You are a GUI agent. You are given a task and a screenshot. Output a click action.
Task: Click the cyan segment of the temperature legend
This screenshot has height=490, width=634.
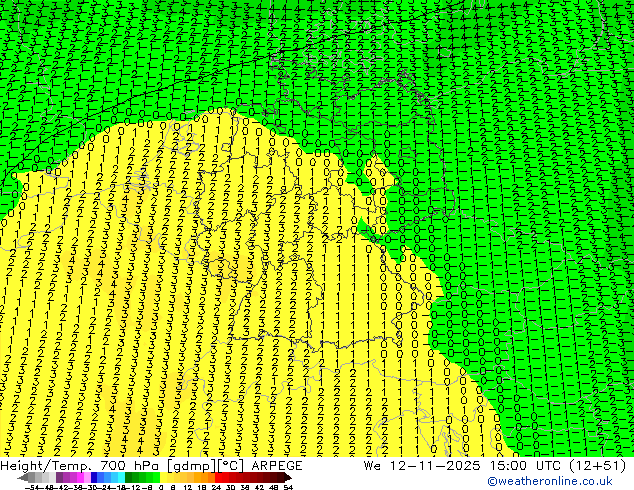[121, 477]
